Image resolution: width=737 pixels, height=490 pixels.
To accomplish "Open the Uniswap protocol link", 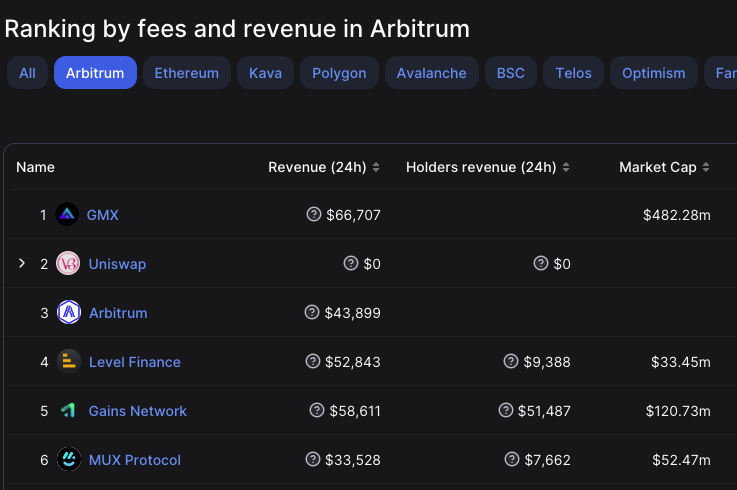I will pos(118,264).
